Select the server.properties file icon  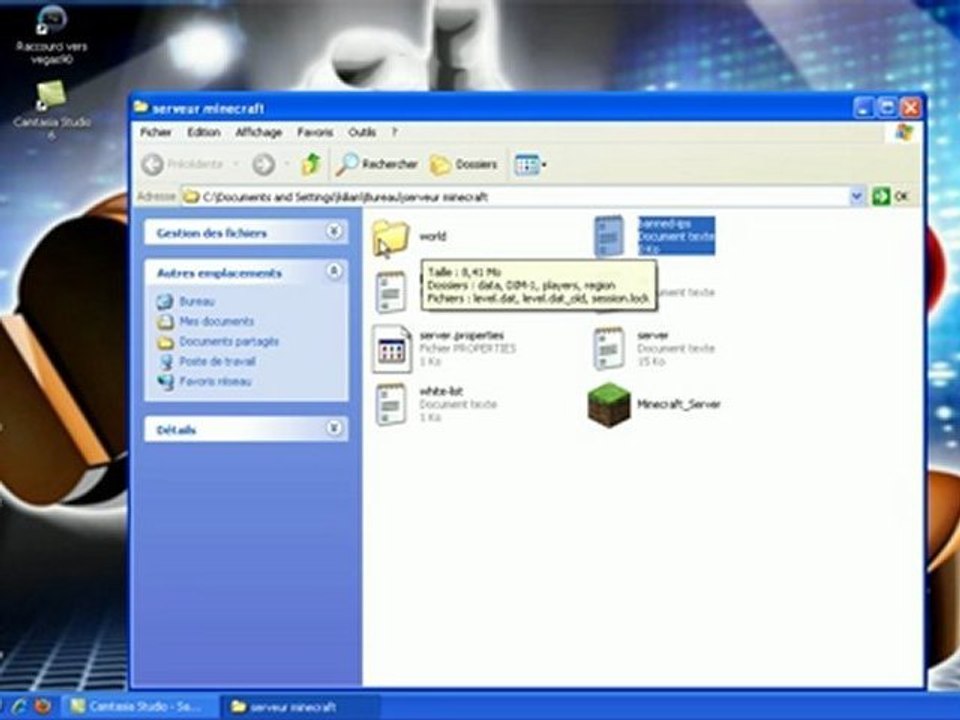click(x=392, y=349)
